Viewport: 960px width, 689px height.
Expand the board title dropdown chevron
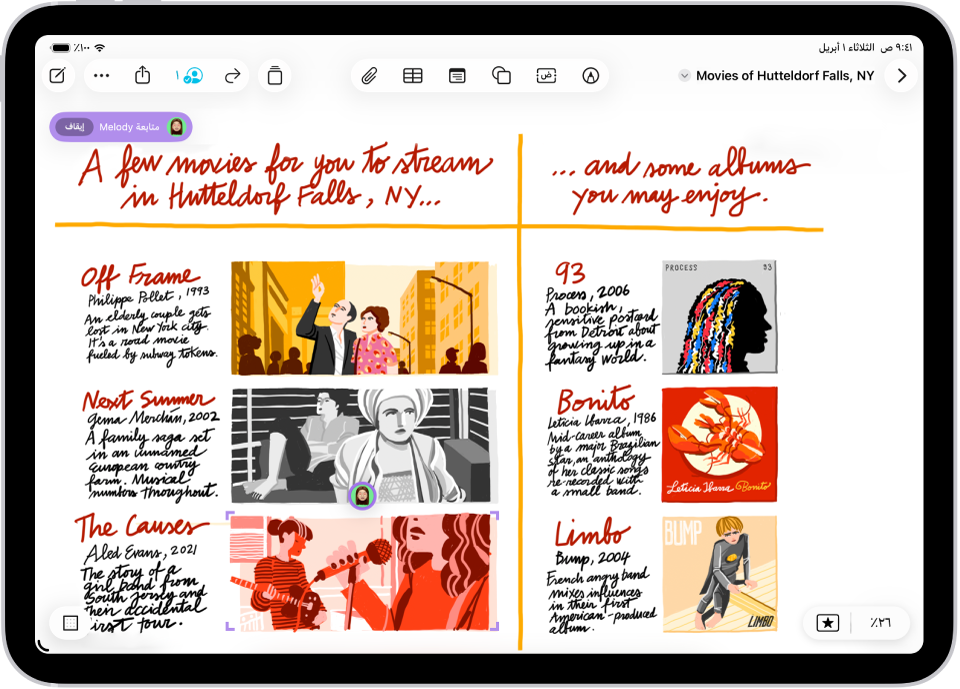(684, 76)
